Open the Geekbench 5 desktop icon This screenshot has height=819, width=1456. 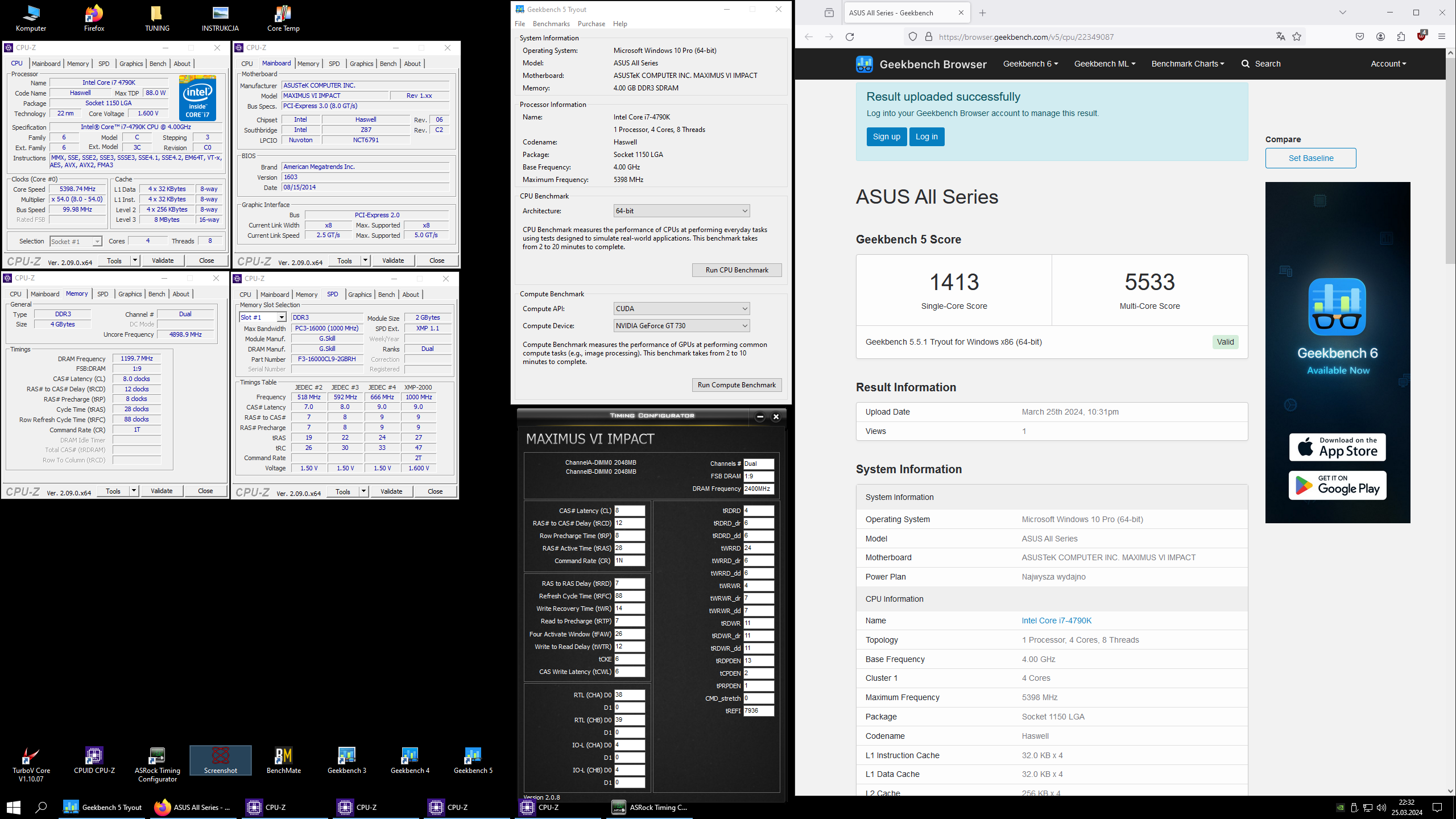tap(473, 760)
